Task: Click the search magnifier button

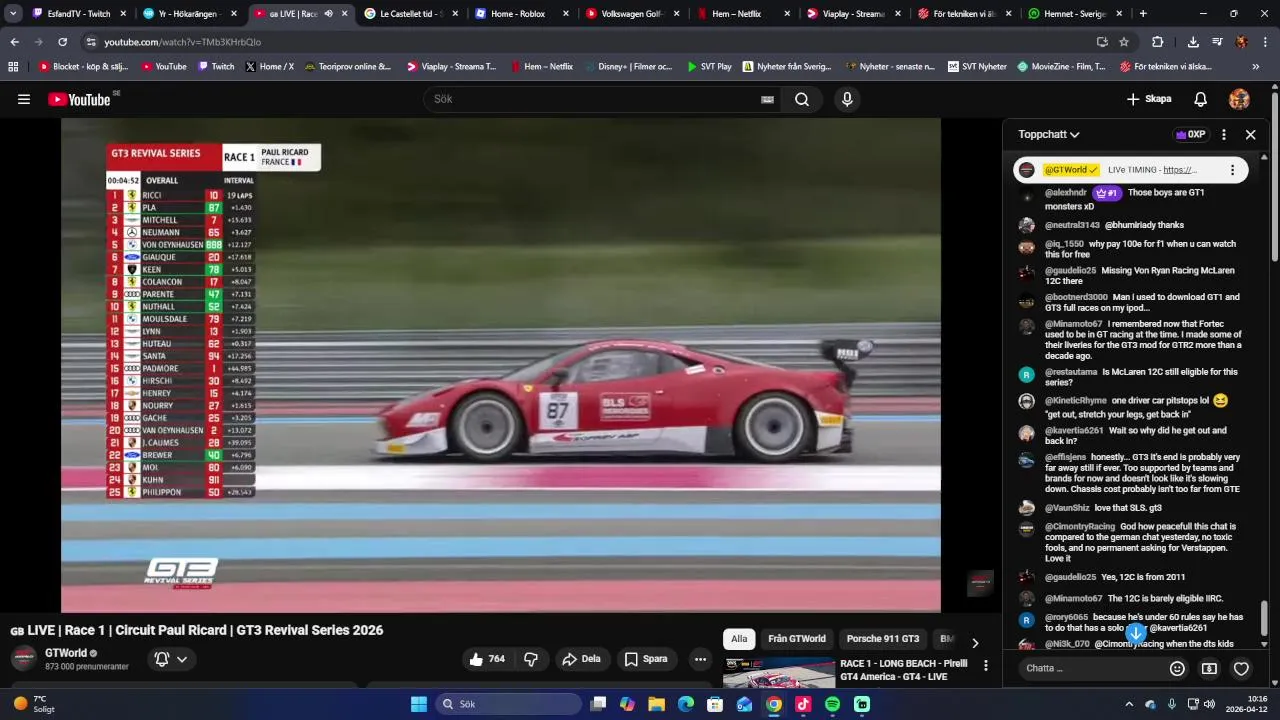Action: pos(802,99)
